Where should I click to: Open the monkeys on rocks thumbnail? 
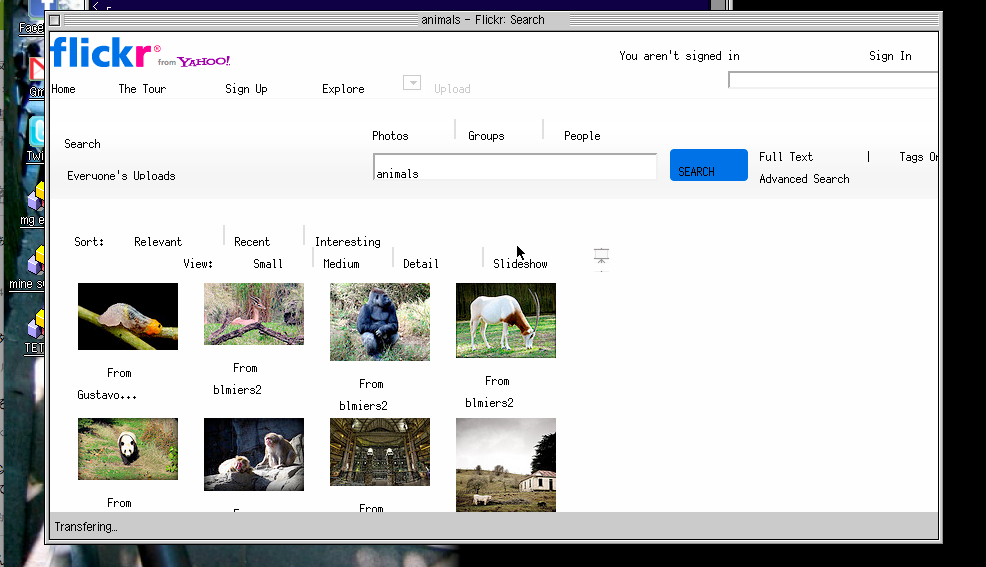click(253, 454)
